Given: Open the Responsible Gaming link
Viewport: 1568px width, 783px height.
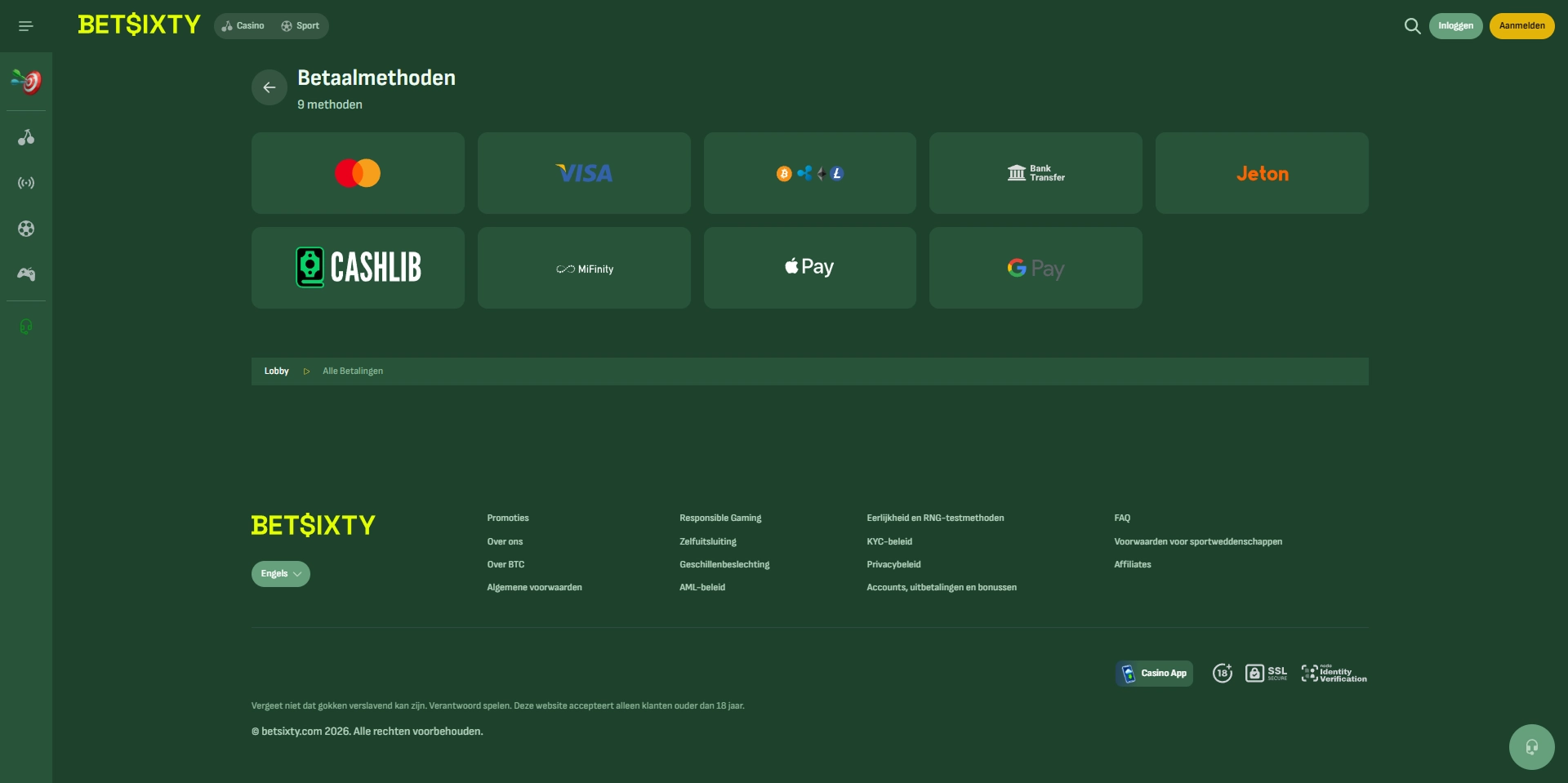Looking at the screenshot, I should click(x=720, y=518).
